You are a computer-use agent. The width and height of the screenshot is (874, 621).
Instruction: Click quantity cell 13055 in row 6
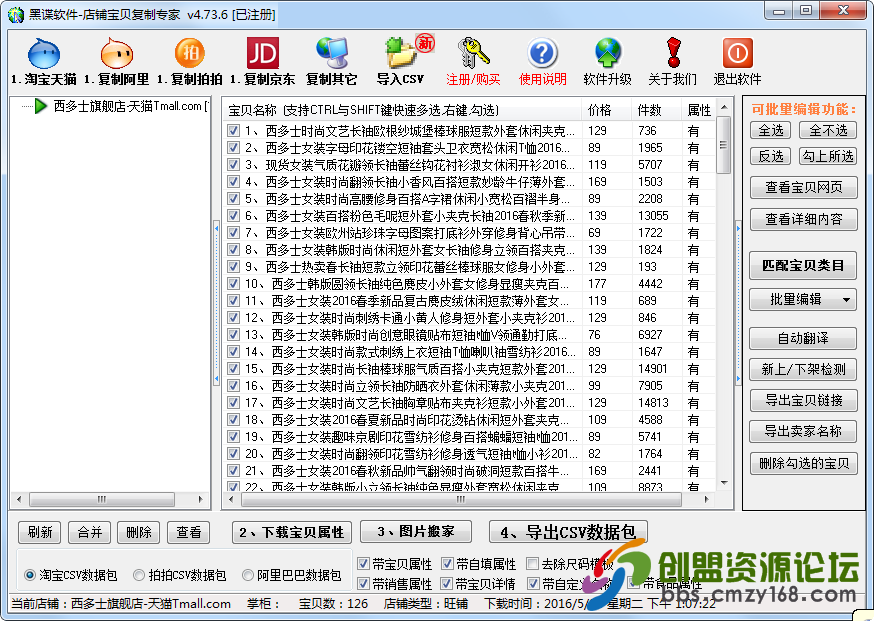[x=653, y=216]
